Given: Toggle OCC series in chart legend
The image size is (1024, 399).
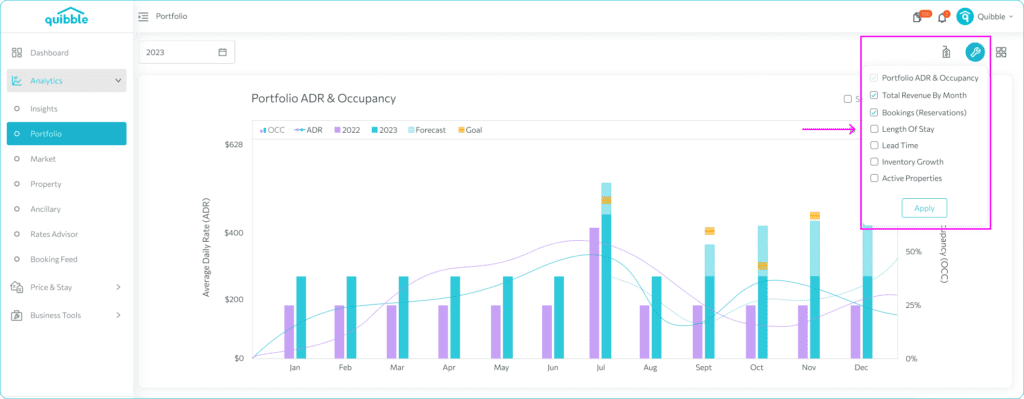Looking at the screenshot, I should [272, 130].
